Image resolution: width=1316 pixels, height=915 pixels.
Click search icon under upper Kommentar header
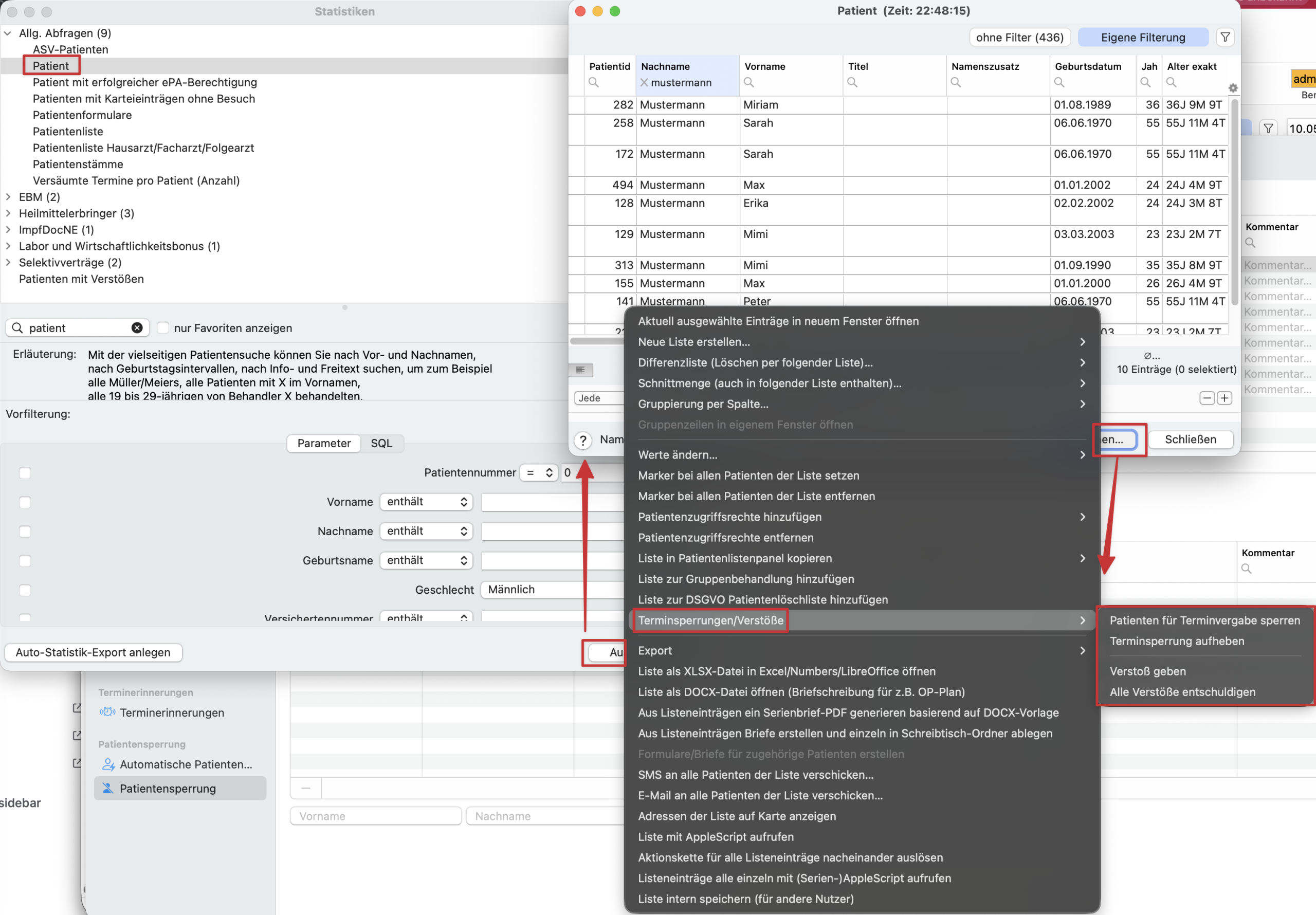point(1250,243)
